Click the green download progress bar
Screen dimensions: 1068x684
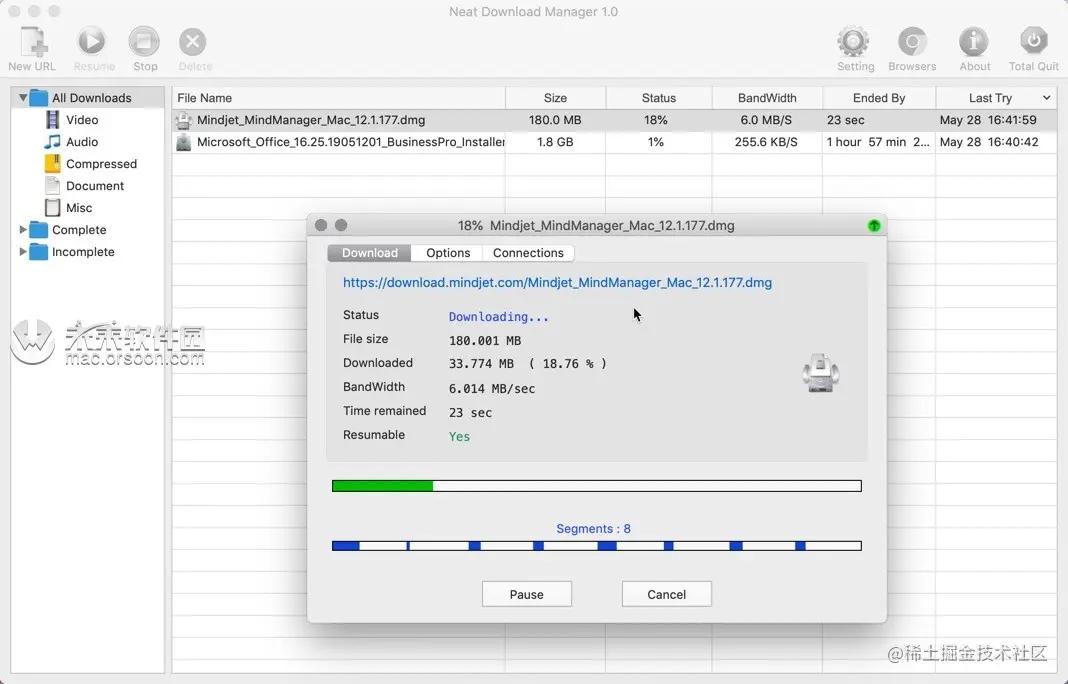(x=597, y=486)
